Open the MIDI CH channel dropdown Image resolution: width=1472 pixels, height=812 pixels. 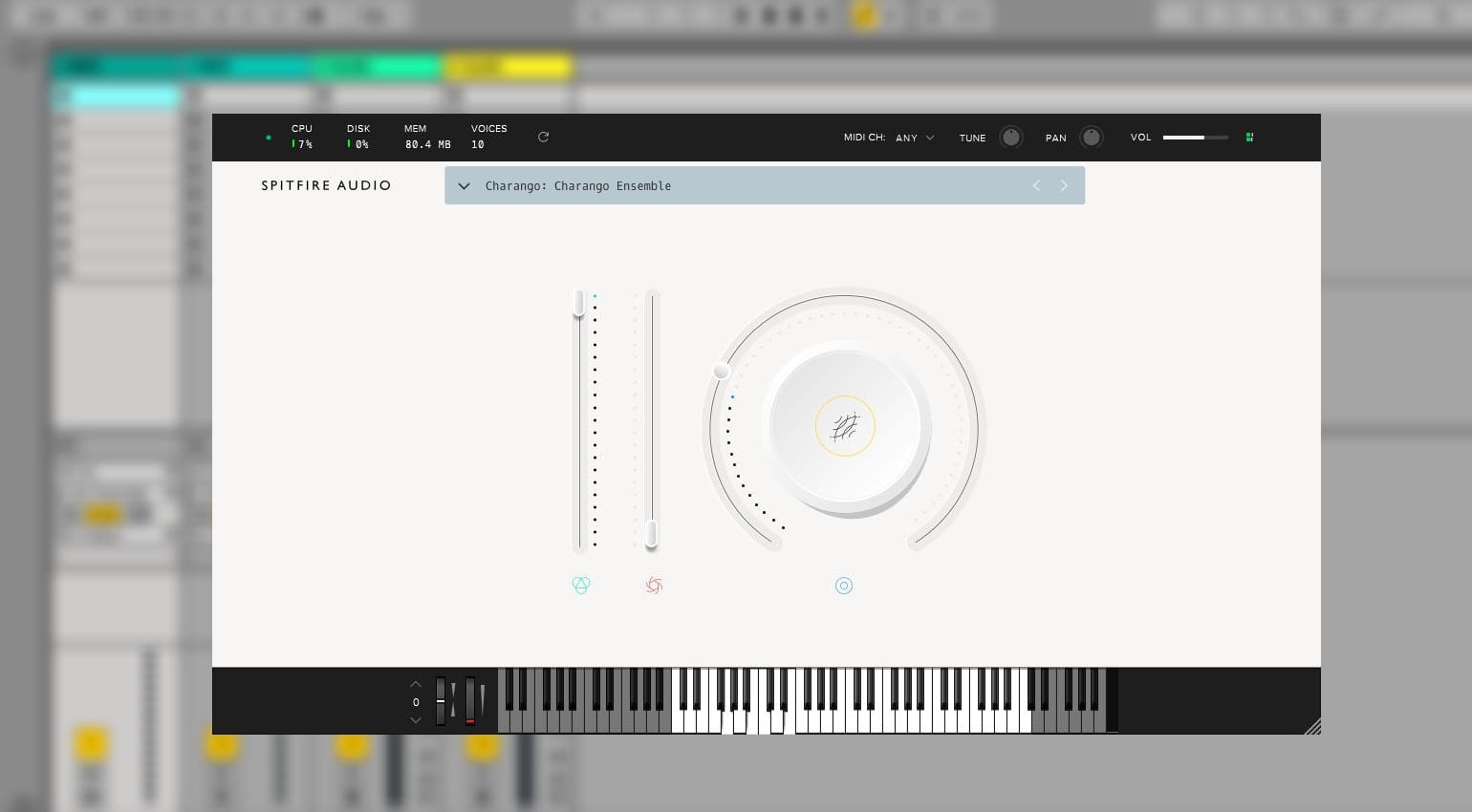click(x=915, y=138)
